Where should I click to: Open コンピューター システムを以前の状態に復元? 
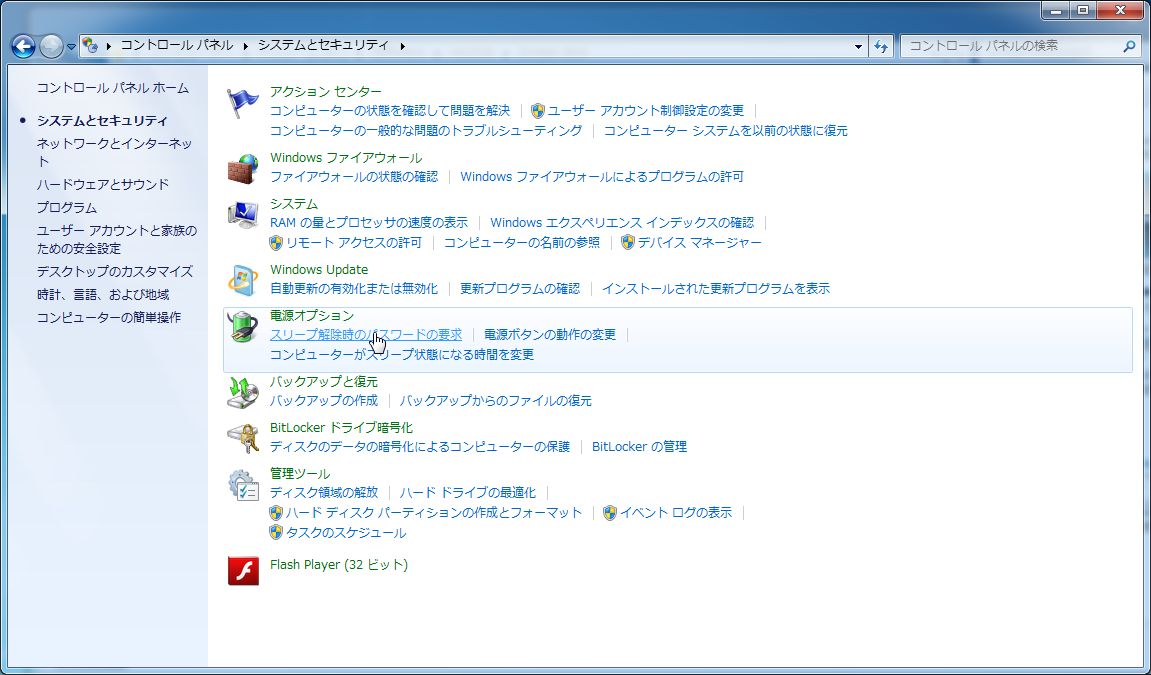coord(726,131)
